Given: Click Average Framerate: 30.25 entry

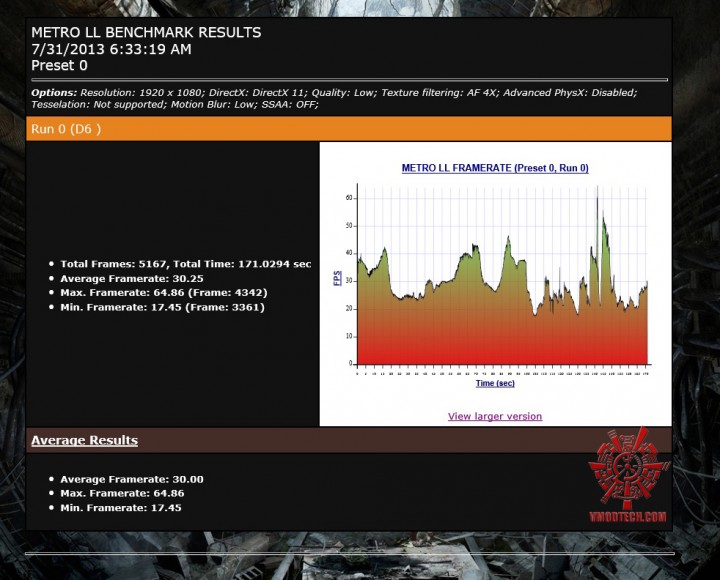Looking at the screenshot, I should (132, 278).
